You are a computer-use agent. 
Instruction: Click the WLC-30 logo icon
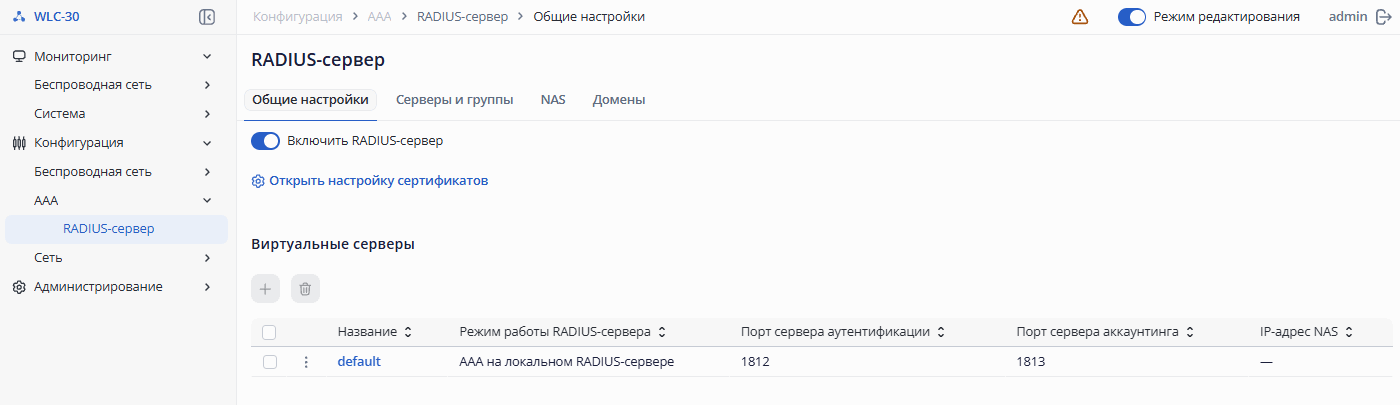pyautogui.click(x=19, y=17)
